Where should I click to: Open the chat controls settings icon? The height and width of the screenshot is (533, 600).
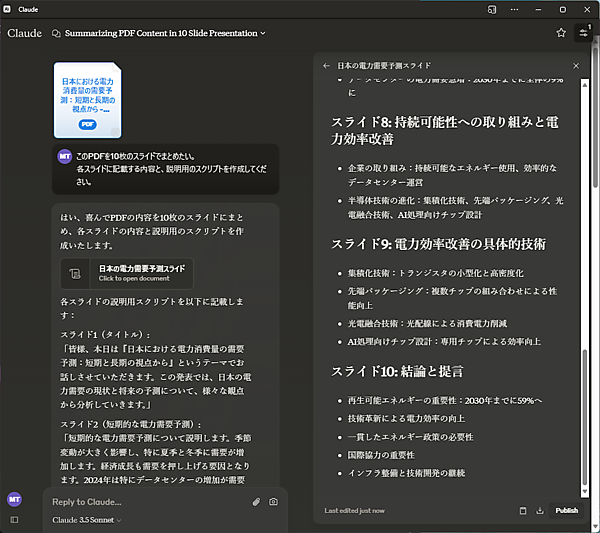pos(583,32)
